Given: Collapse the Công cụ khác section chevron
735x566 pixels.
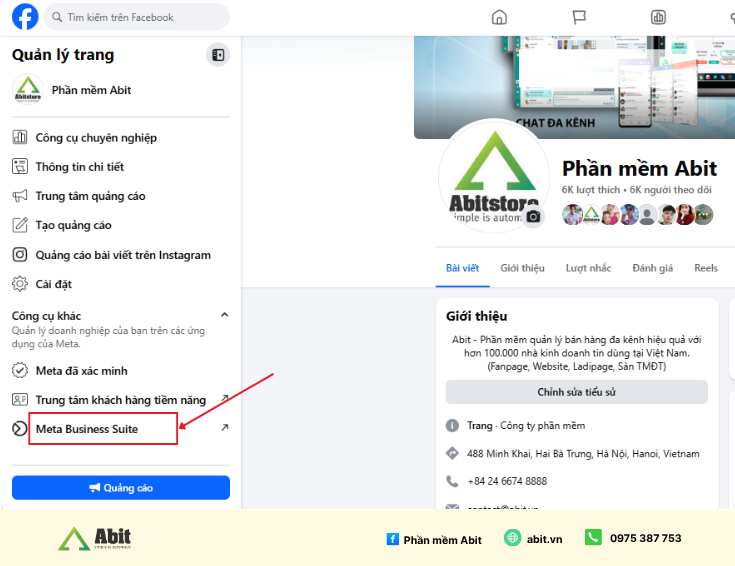Looking at the screenshot, I should pyautogui.click(x=225, y=315).
